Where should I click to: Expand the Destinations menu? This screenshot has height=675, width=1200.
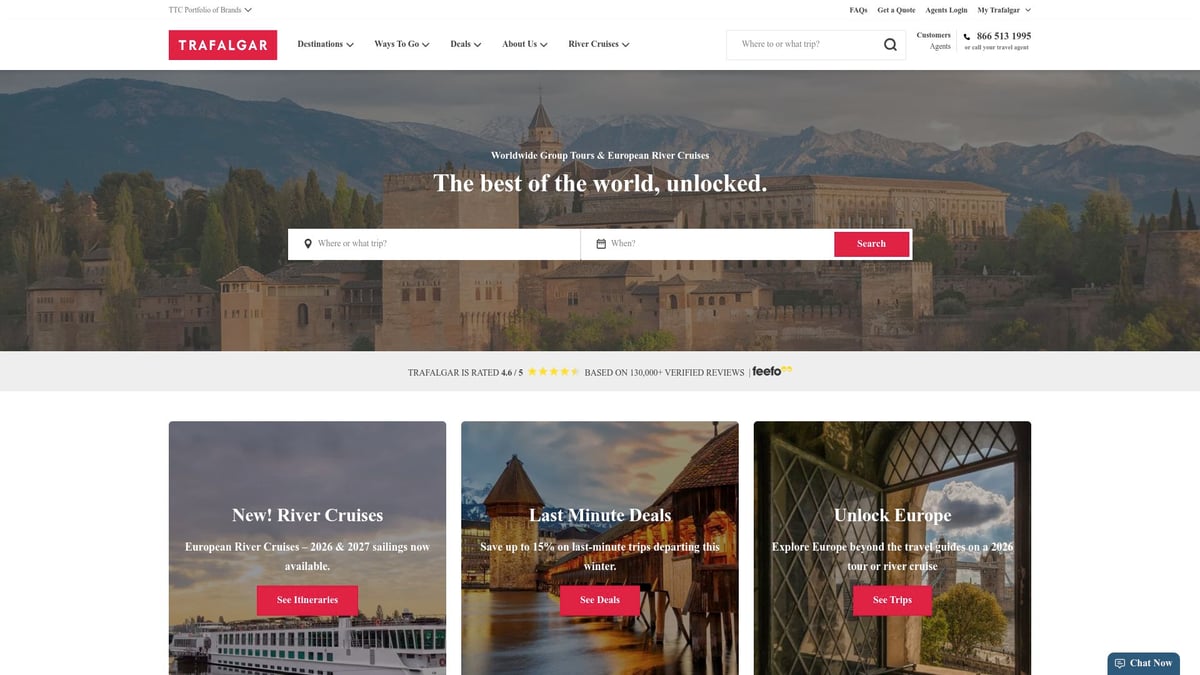[325, 44]
